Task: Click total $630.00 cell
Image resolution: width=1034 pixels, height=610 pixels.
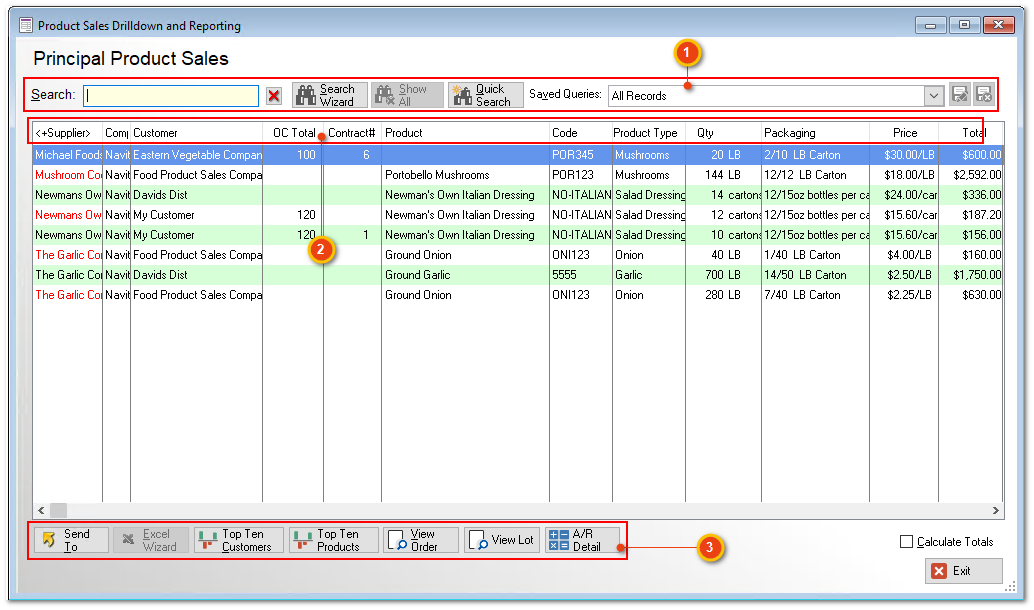Action: click(x=971, y=295)
